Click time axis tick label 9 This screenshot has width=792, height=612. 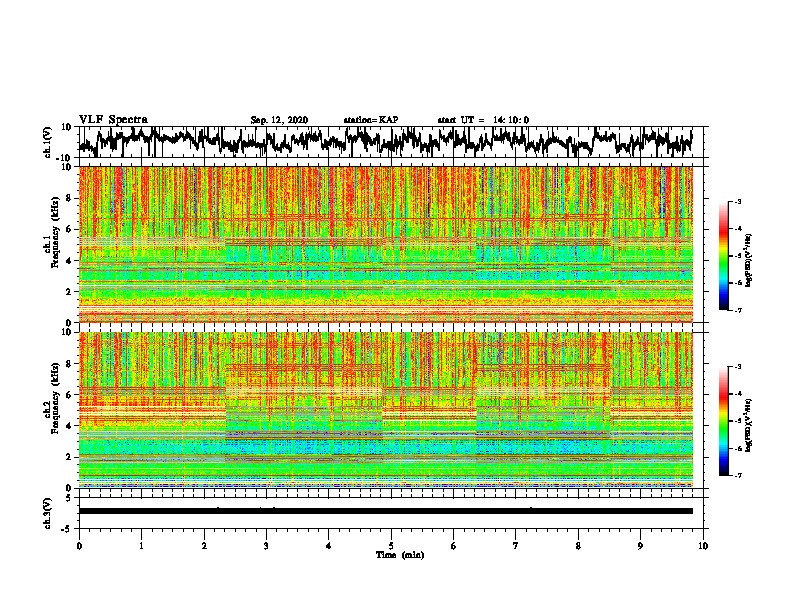[x=640, y=546]
